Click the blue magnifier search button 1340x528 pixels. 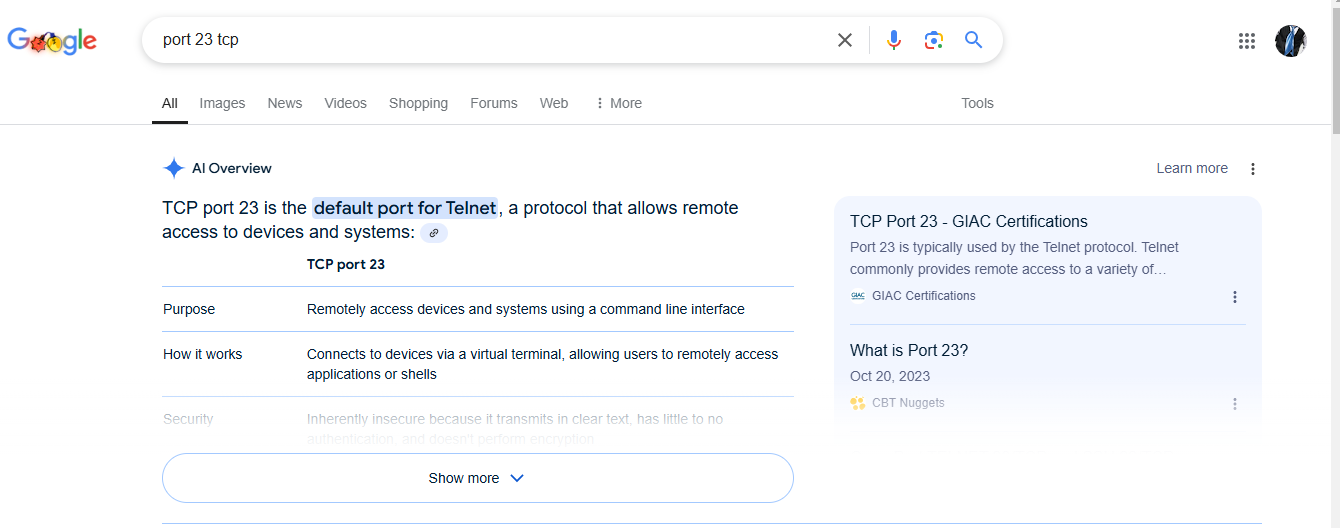(x=973, y=40)
